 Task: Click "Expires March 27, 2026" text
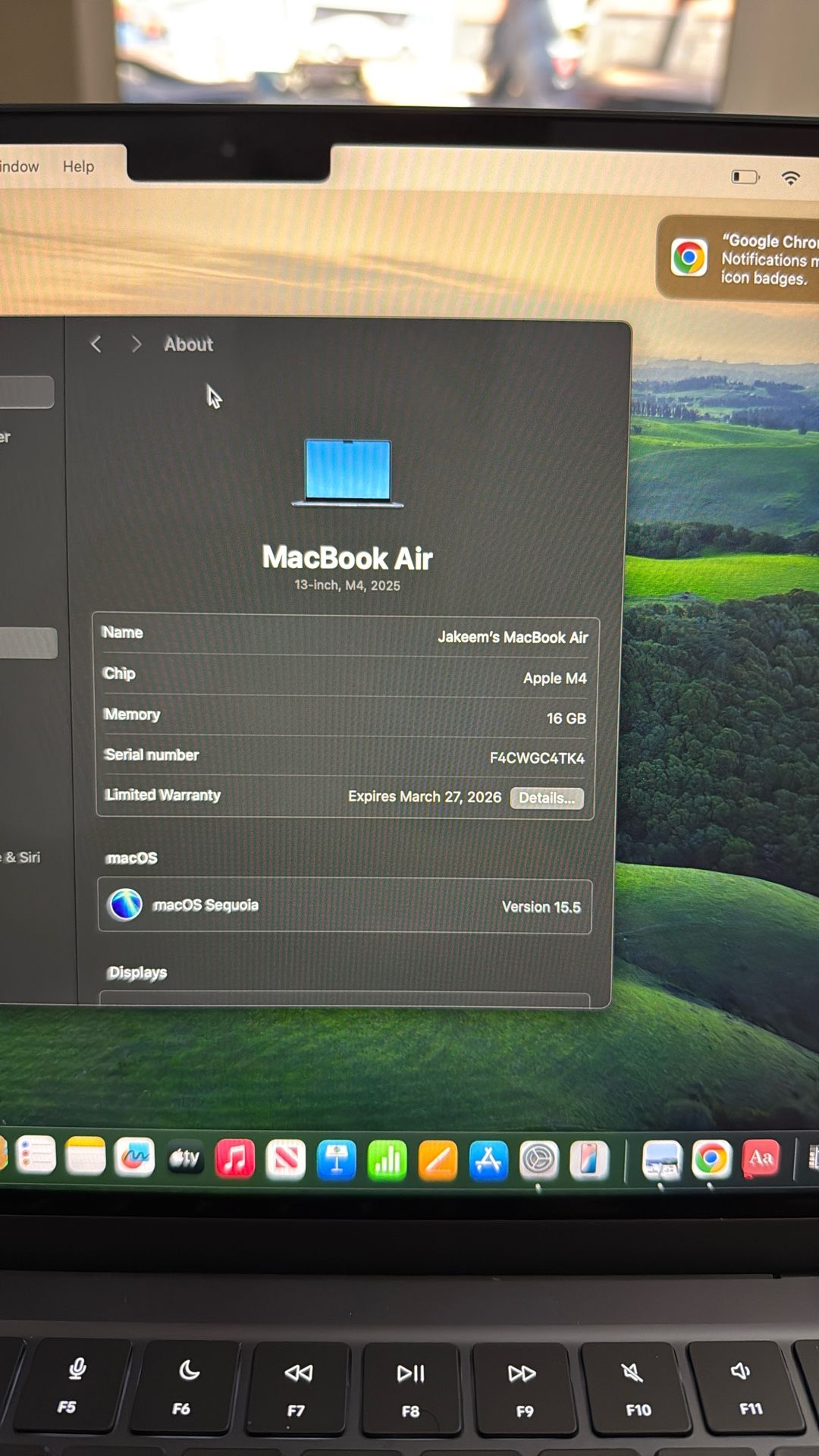[x=425, y=796]
